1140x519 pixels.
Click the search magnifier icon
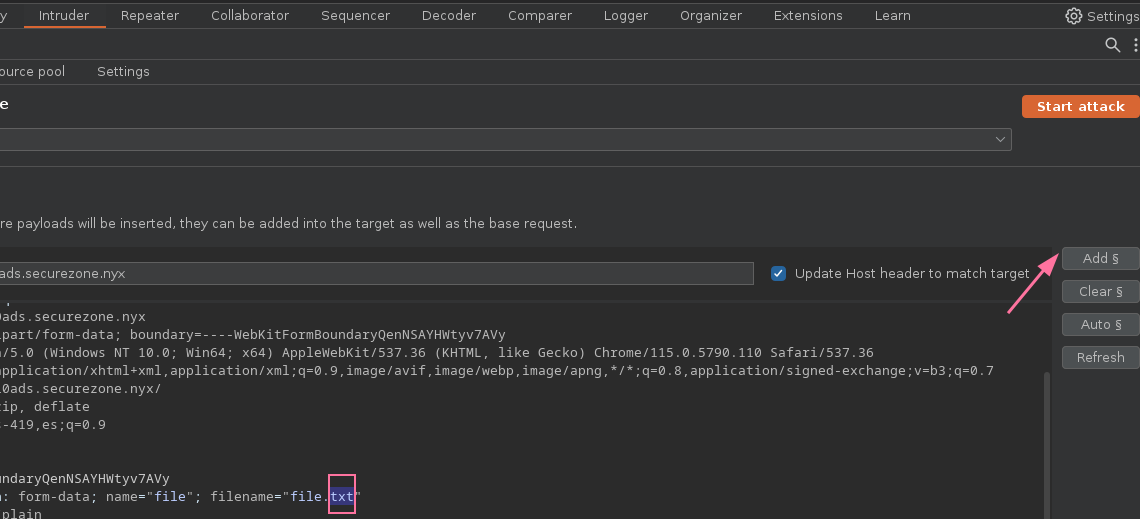tap(1112, 45)
